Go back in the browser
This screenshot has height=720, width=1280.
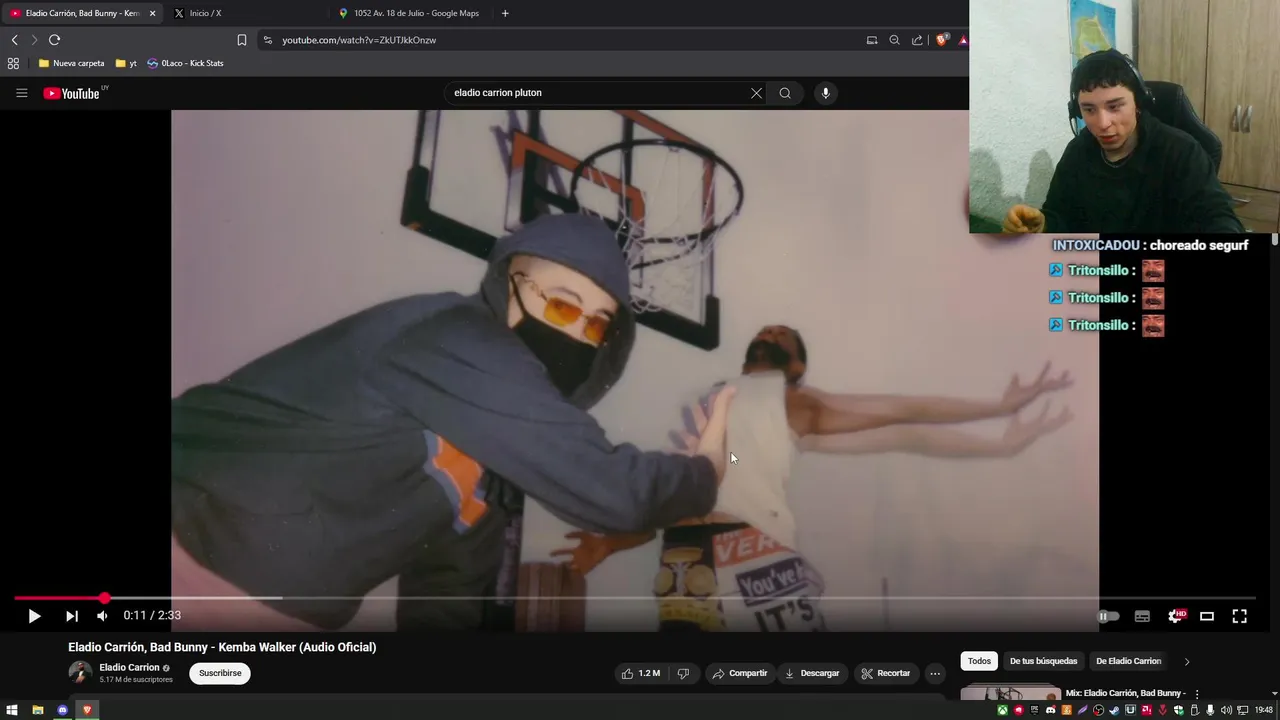[14, 40]
